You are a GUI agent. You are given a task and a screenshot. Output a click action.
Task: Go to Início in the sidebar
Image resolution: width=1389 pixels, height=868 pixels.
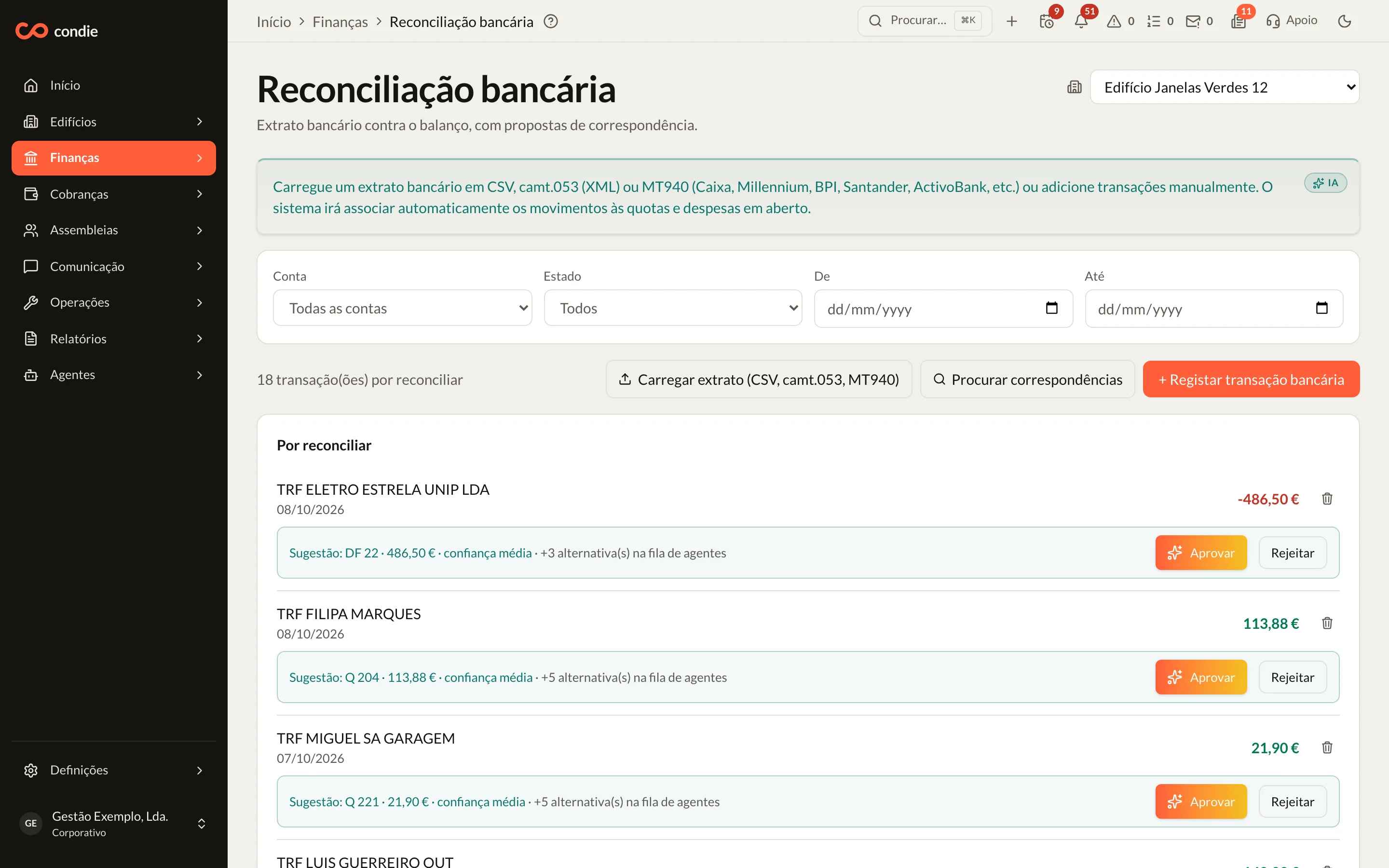pyautogui.click(x=114, y=85)
